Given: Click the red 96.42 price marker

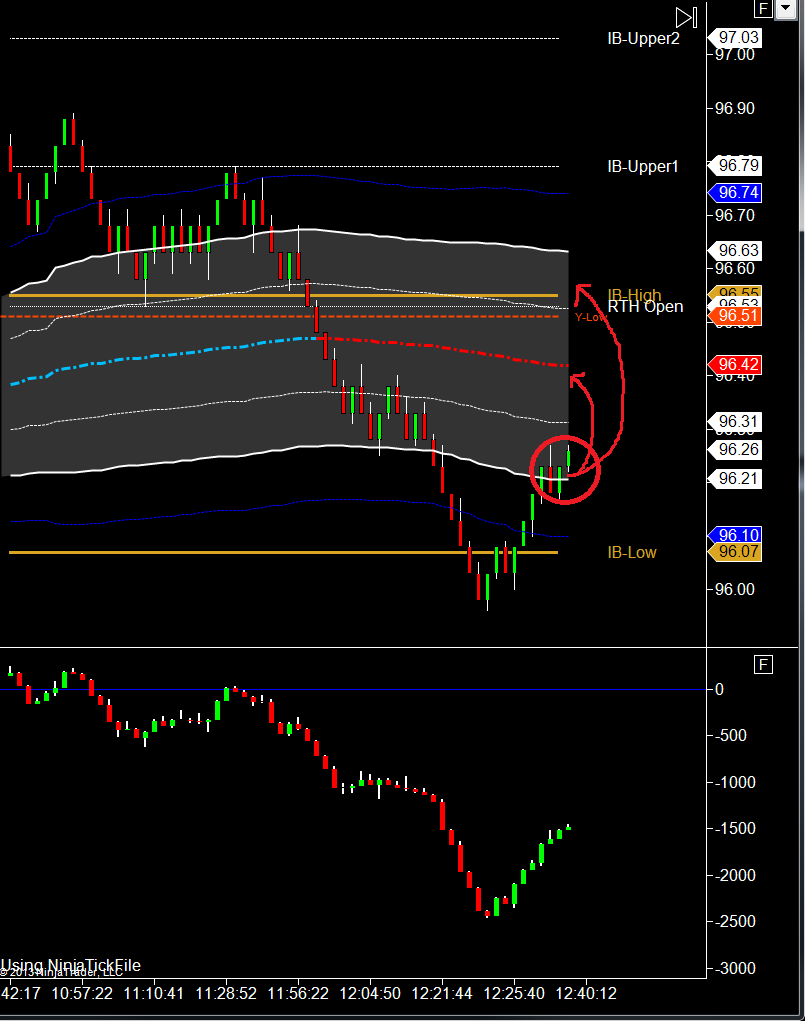Looking at the screenshot, I should pyautogui.click(x=735, y=365).
